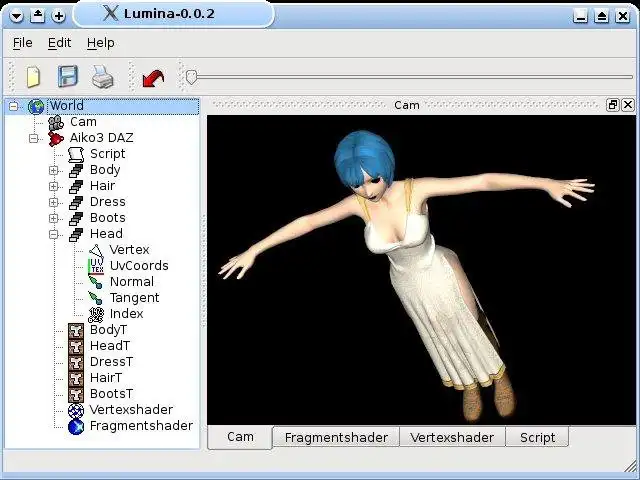Viewport: 640px width, 480px height.
Task: Expand the Dress tree node
Action: 53,202
